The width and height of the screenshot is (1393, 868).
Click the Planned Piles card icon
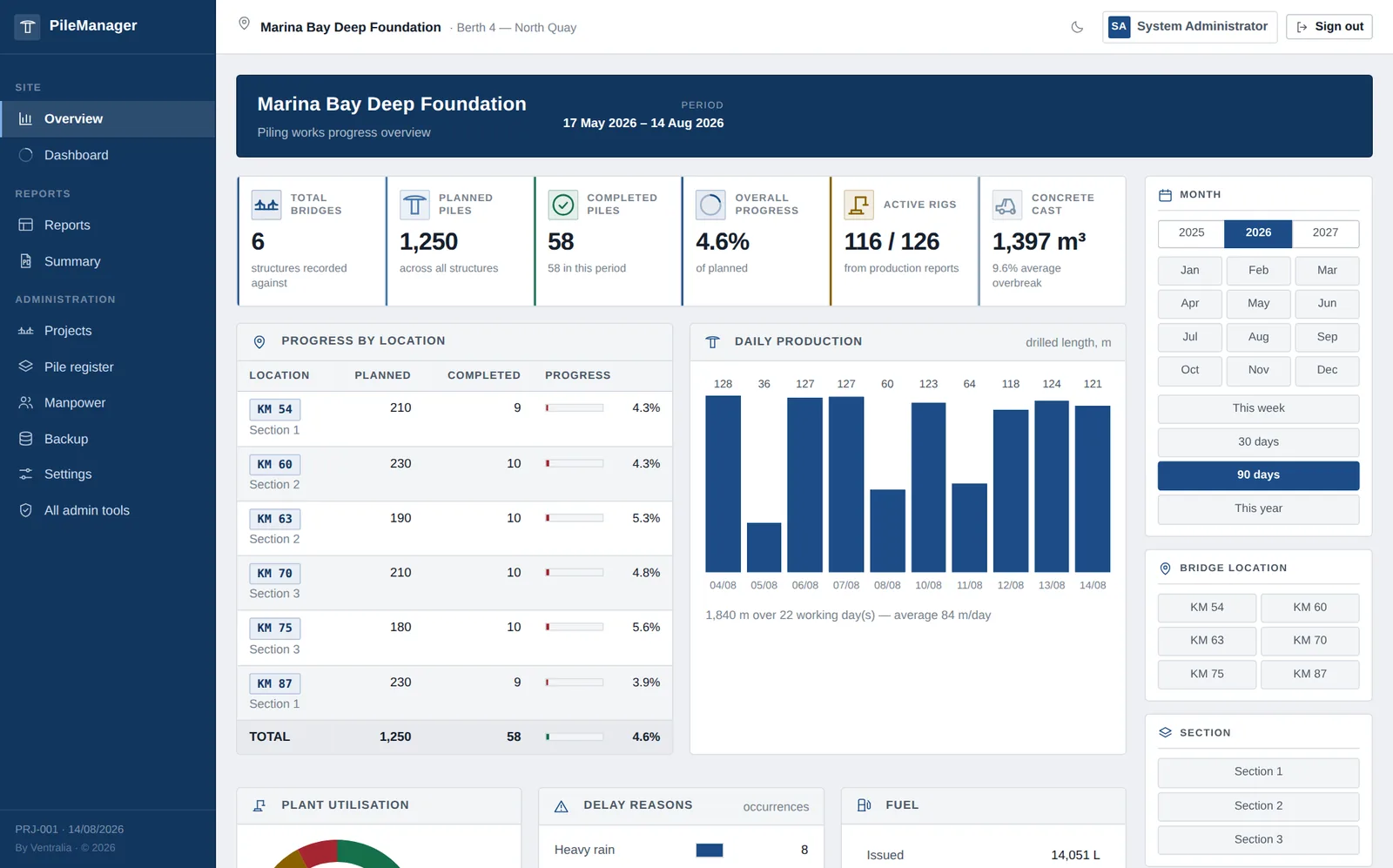414,205
